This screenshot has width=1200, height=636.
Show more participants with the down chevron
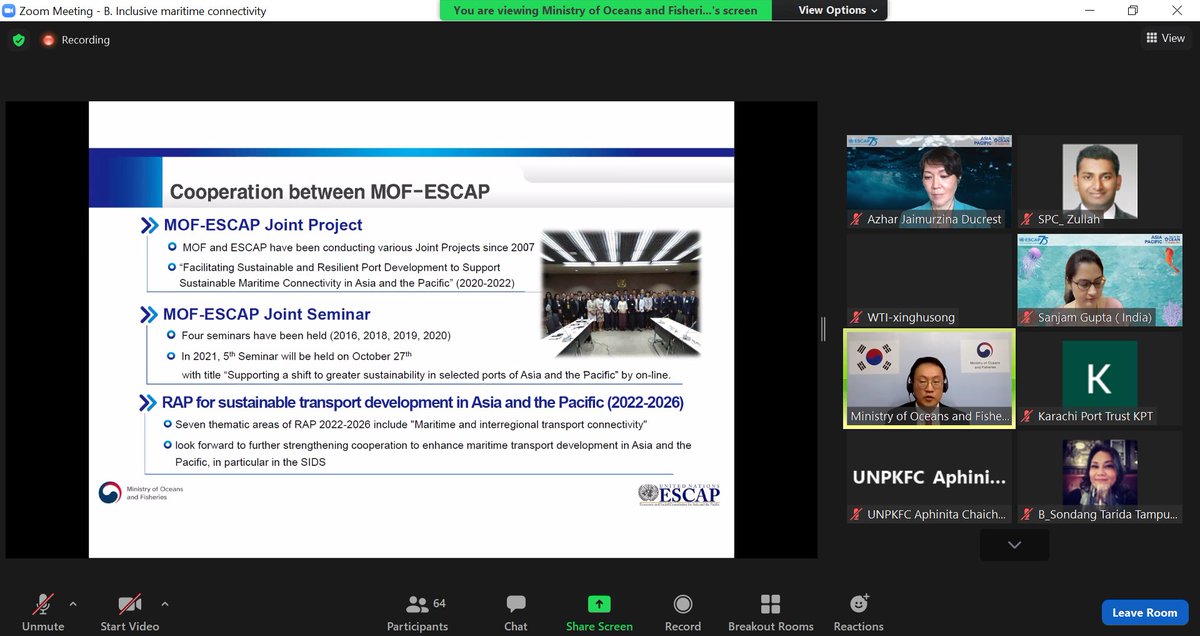click(1015, 545)
